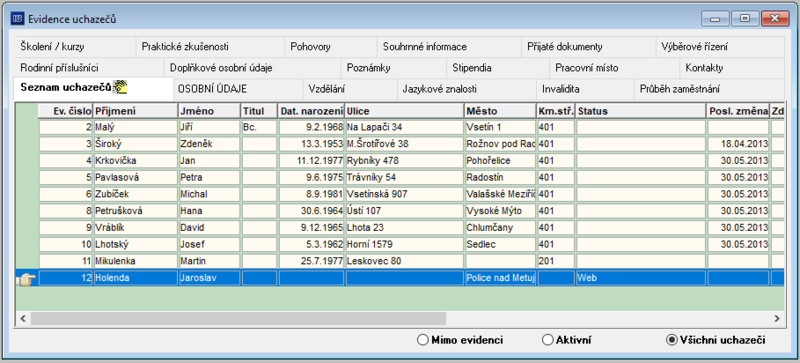Select the surname cell Lhotský
800x363 pixels.
[x=135, y=245]
